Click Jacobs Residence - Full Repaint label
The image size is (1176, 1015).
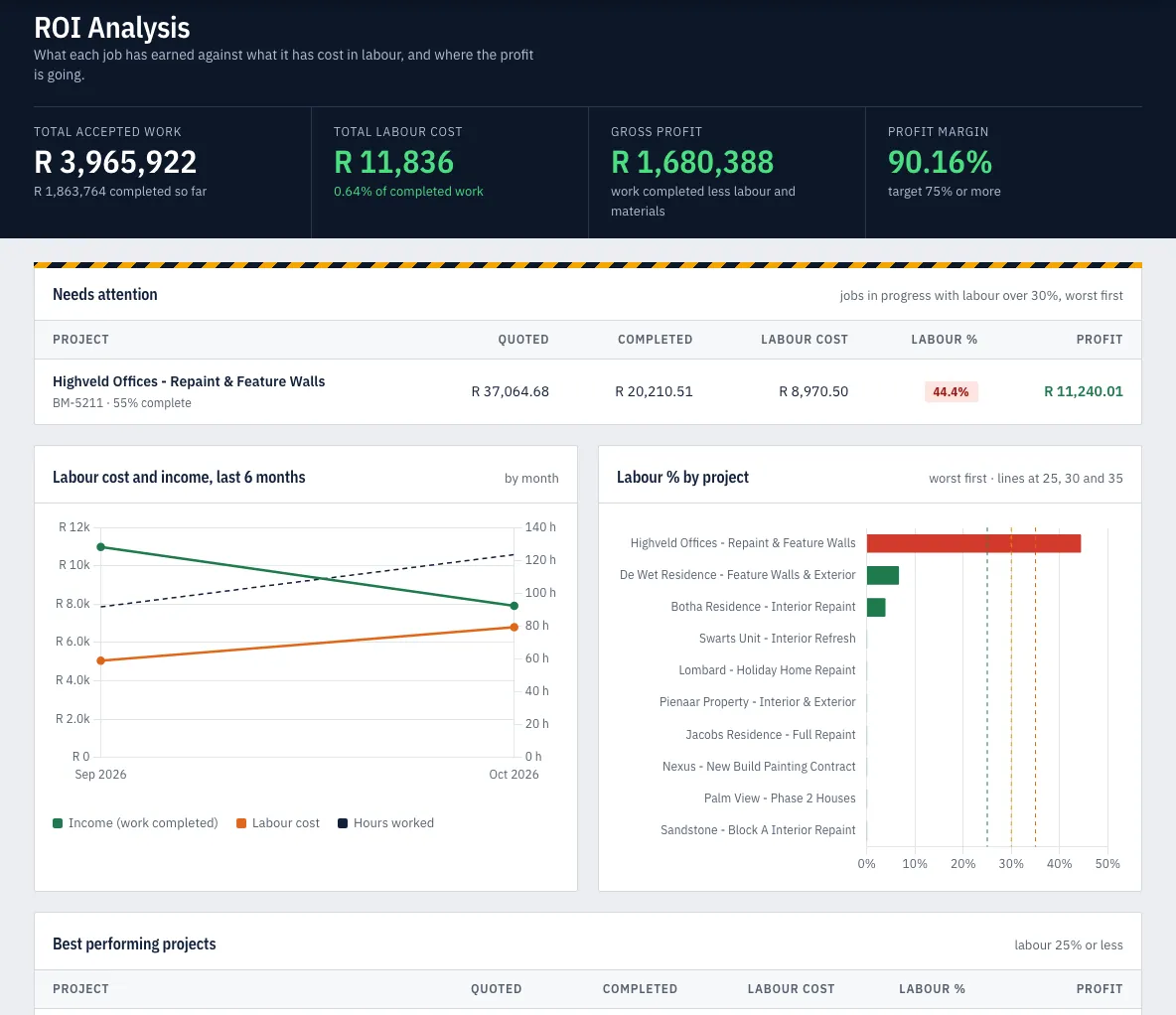pyautogui.click(x=770, y=734)
